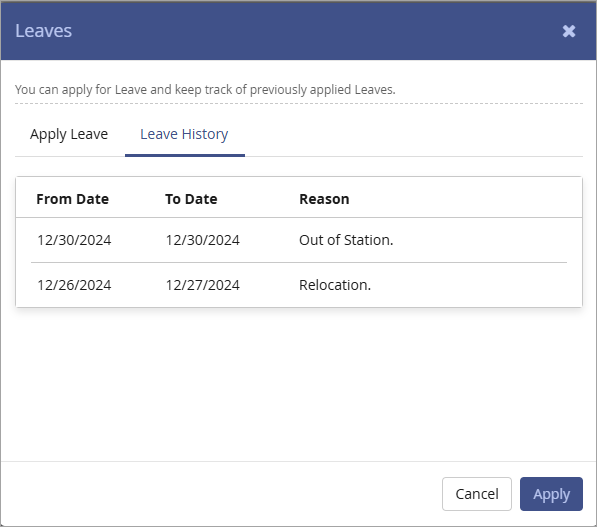Click the empty area below the history table
This screenshot has height=527, width=597.
[x=299, y=385]
